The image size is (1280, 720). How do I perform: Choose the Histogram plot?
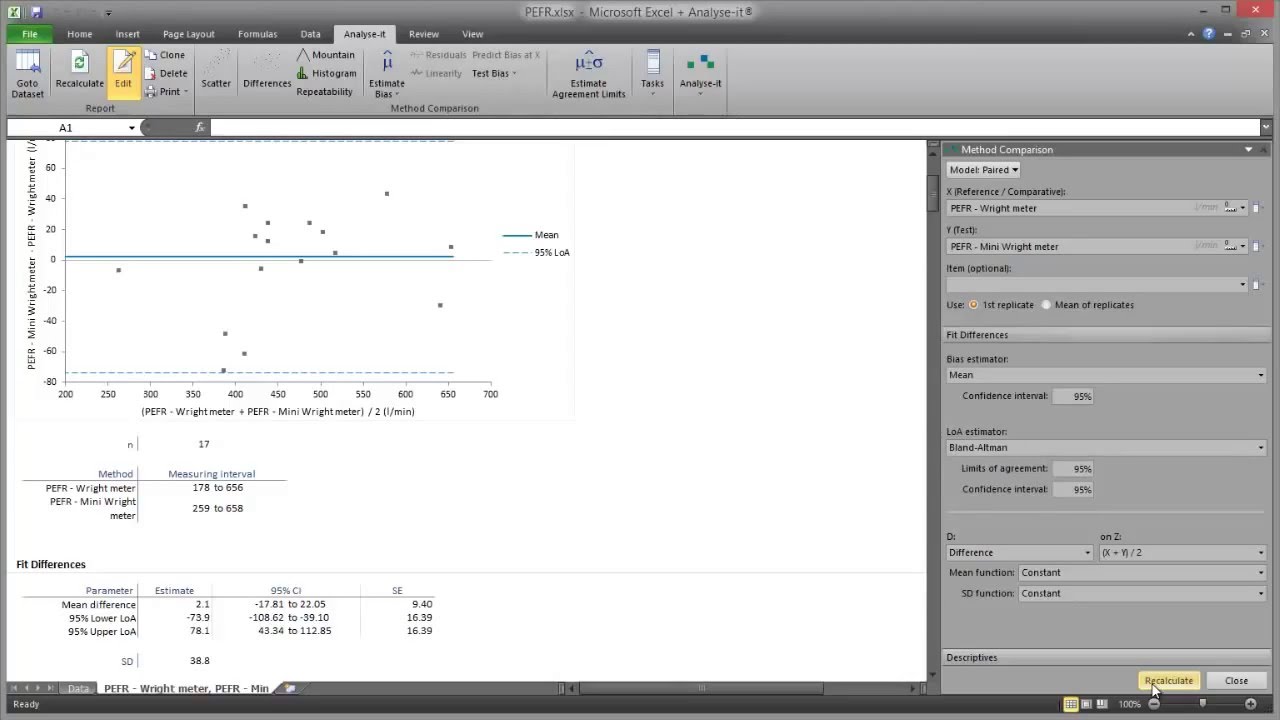[x=326, y=73]
